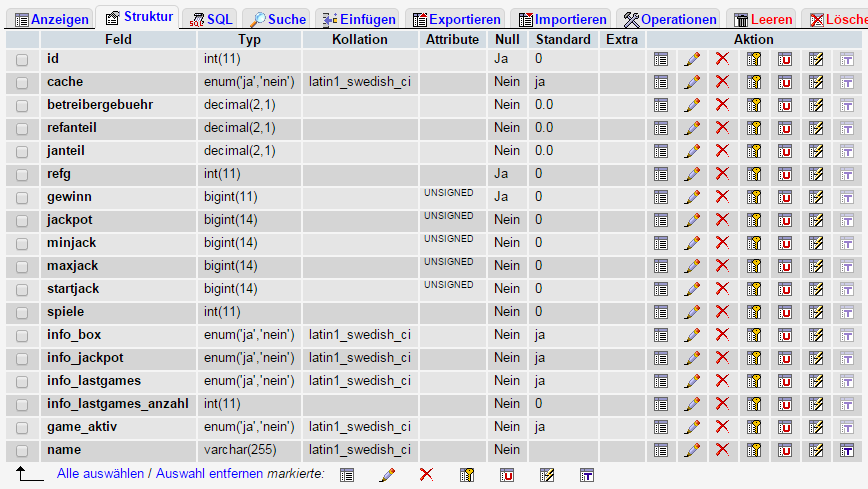Tick the checkbox next to the startjack field
This screenshot has width=868, height=489.
(22, 289)
